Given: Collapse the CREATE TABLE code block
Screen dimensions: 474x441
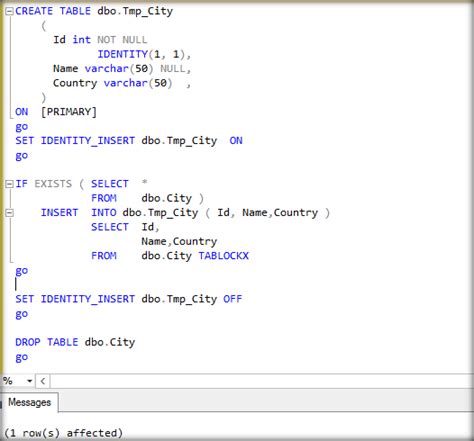Looking at the screenshot, I should tap(9, 11).
